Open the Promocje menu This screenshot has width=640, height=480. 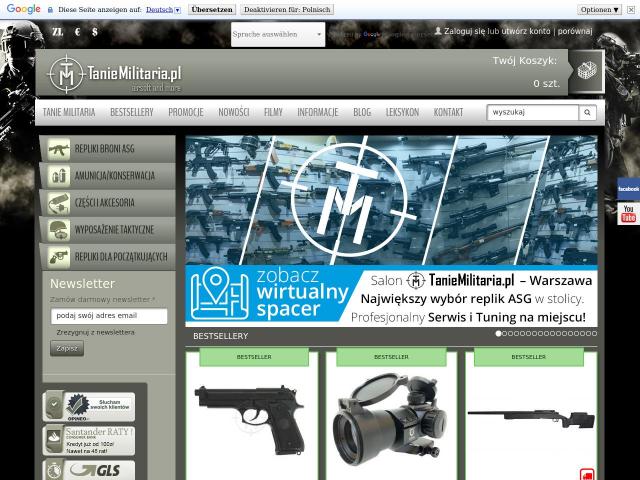[186, 112]
